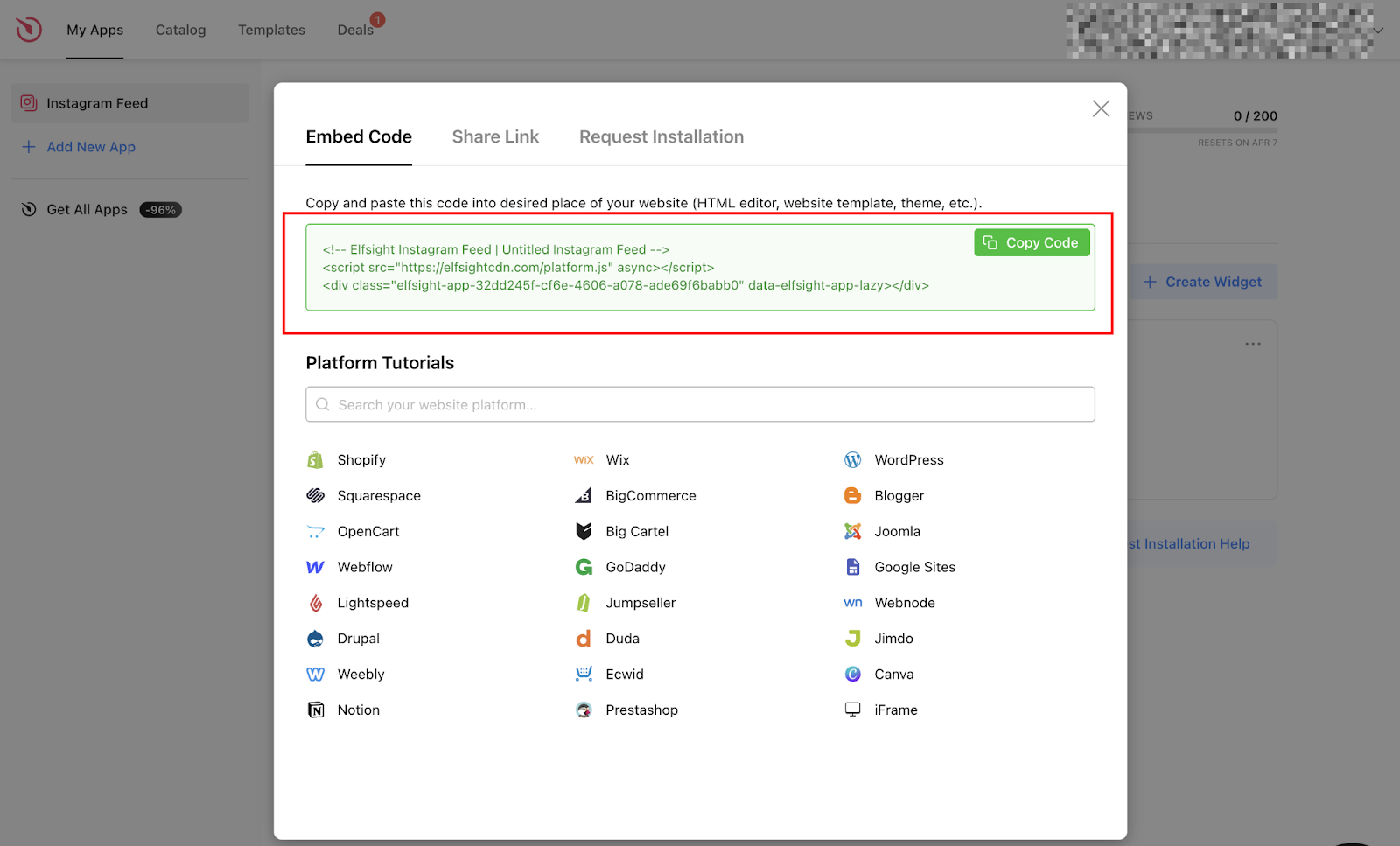Open the Catalog navigation tab
The height and width of the screenshot is (846, 1400).
(x=181, y=31)
